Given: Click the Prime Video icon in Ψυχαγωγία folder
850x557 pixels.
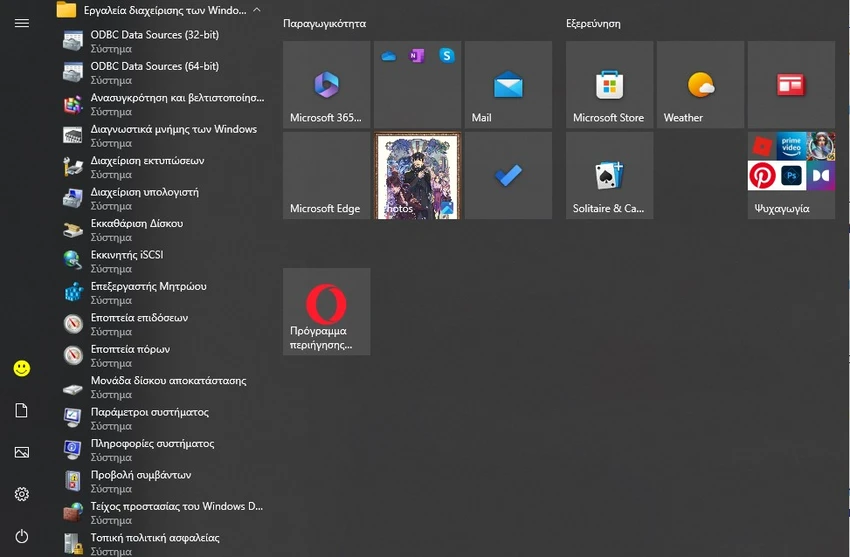Looking at the screenshot, I should tap(791, 146).
